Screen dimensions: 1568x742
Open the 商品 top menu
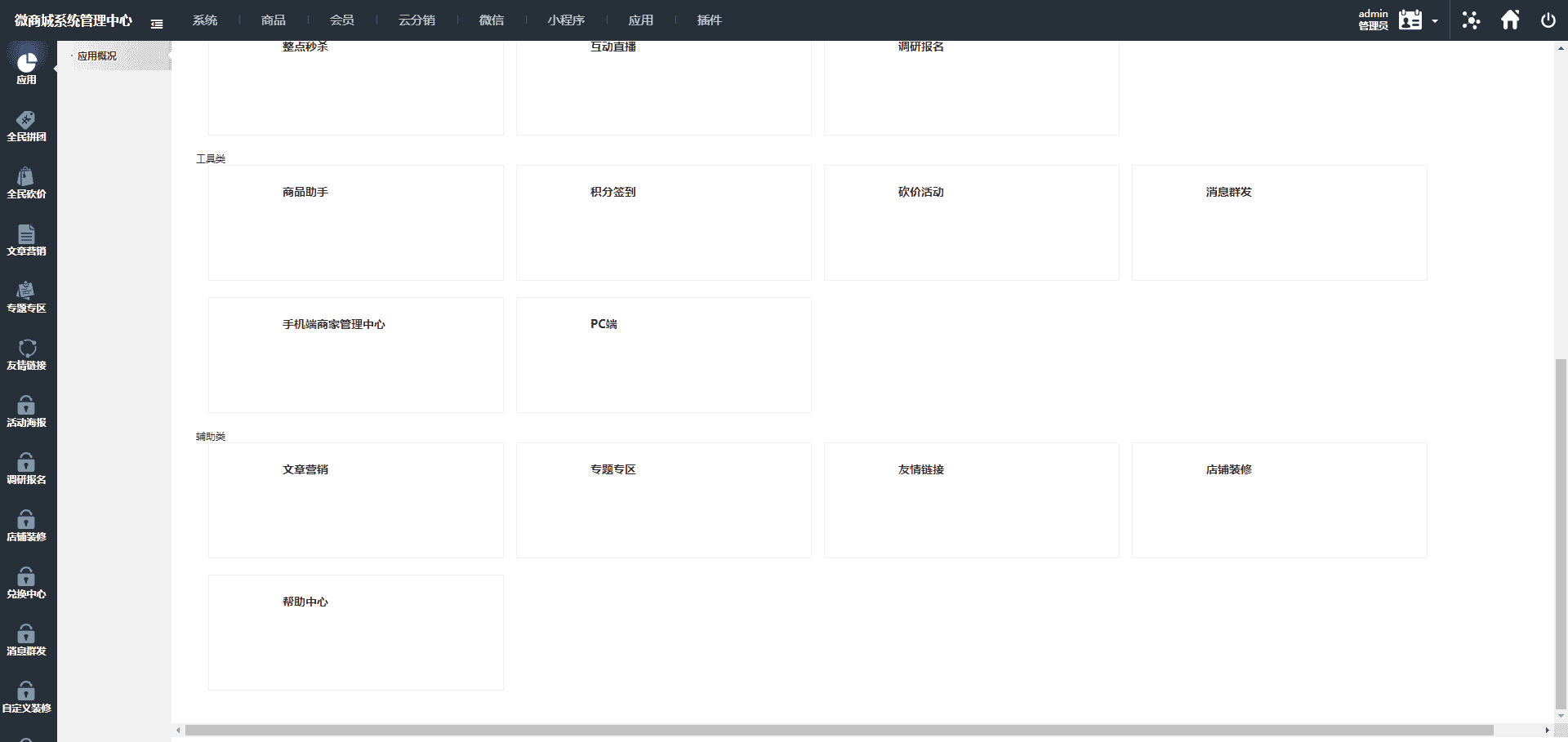point(274,20)
